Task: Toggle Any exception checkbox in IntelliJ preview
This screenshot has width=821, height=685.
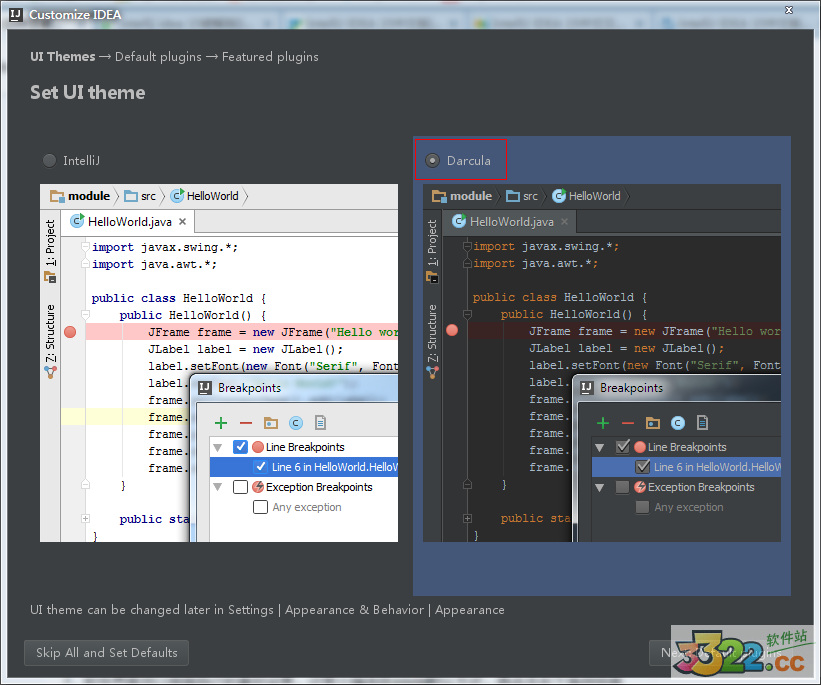Action: (260, 507)
